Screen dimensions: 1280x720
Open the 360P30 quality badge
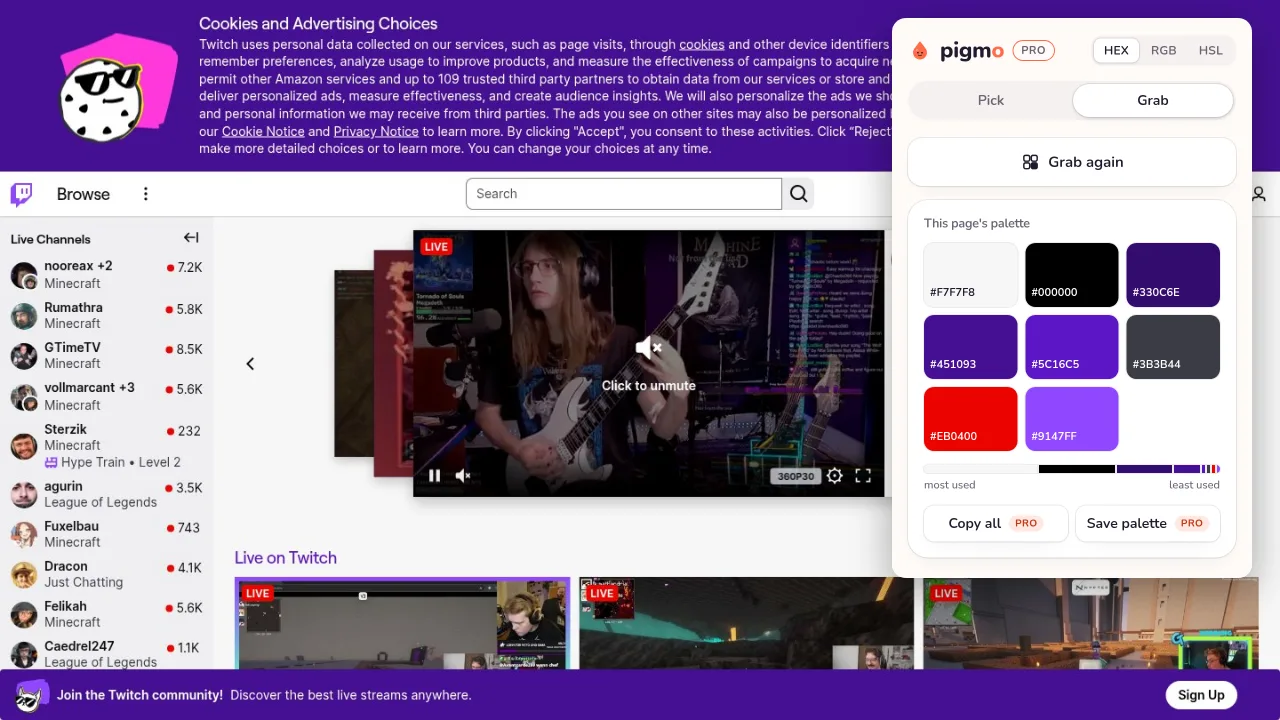coord(796,476)
